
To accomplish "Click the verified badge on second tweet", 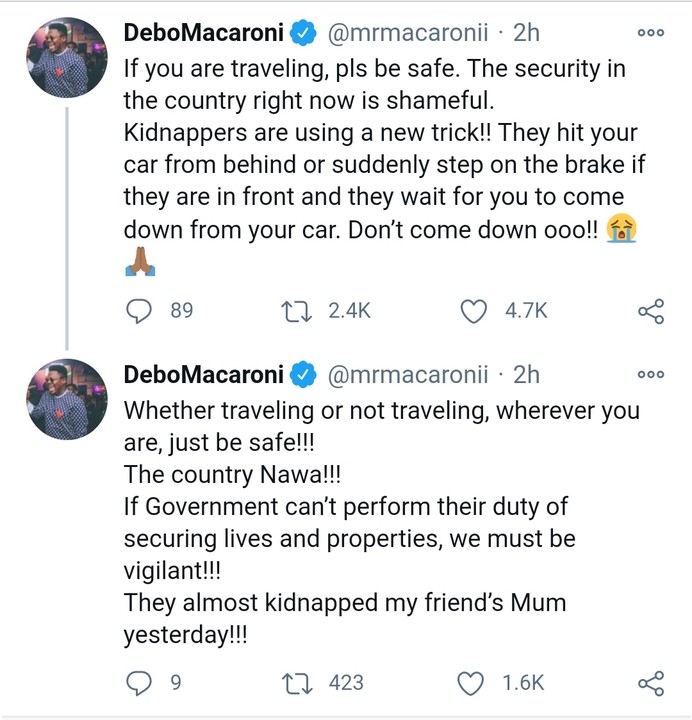I will (x=303, y=375).
